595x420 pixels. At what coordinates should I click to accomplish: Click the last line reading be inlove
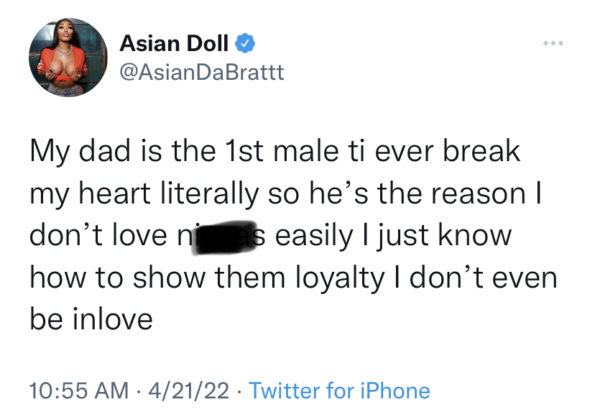[91, 319]
